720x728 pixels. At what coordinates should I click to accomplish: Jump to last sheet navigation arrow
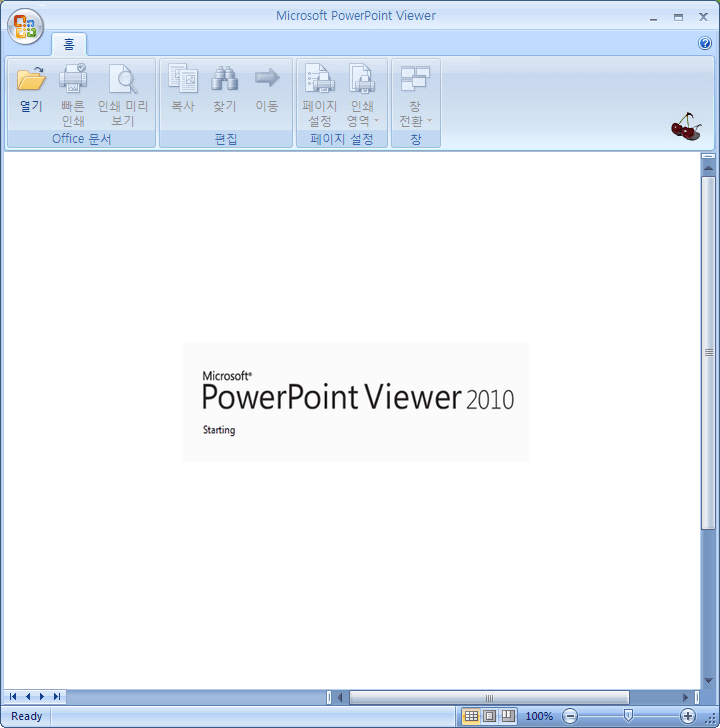57,696
